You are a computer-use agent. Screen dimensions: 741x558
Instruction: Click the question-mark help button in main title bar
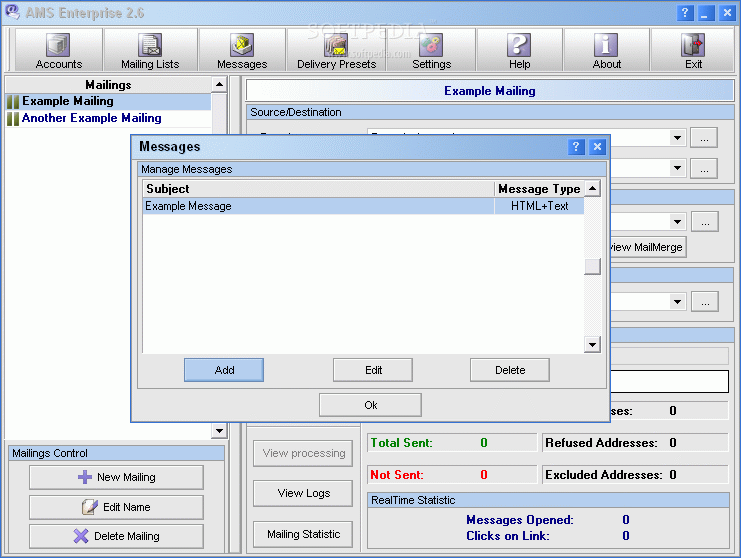[x=685, y=13]
